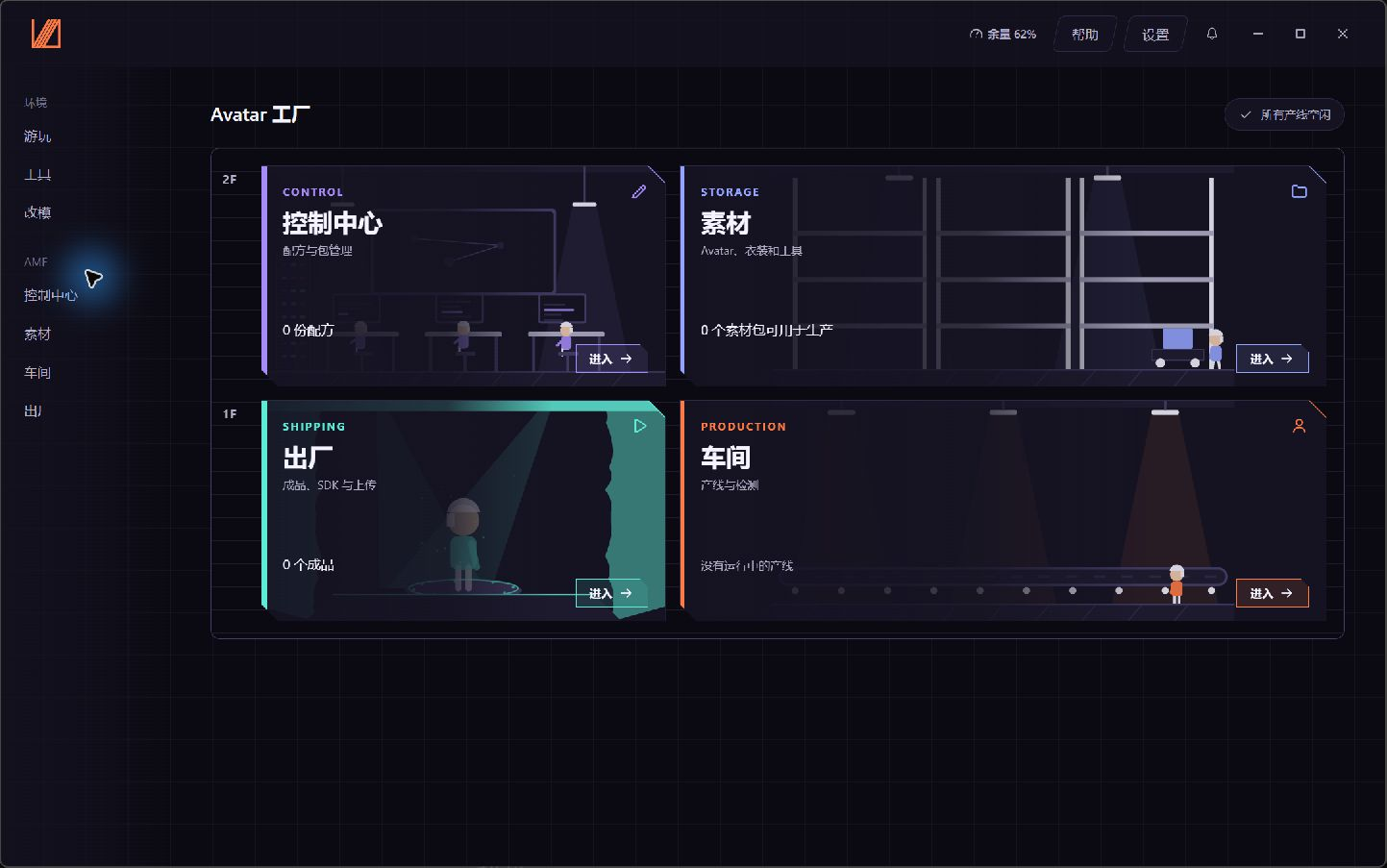The height and width of the screenshot is (868, 1387).
Task: Click 进入 on the 出厂 shipping card
Action: pyautogui.click(x=611, y=593)
